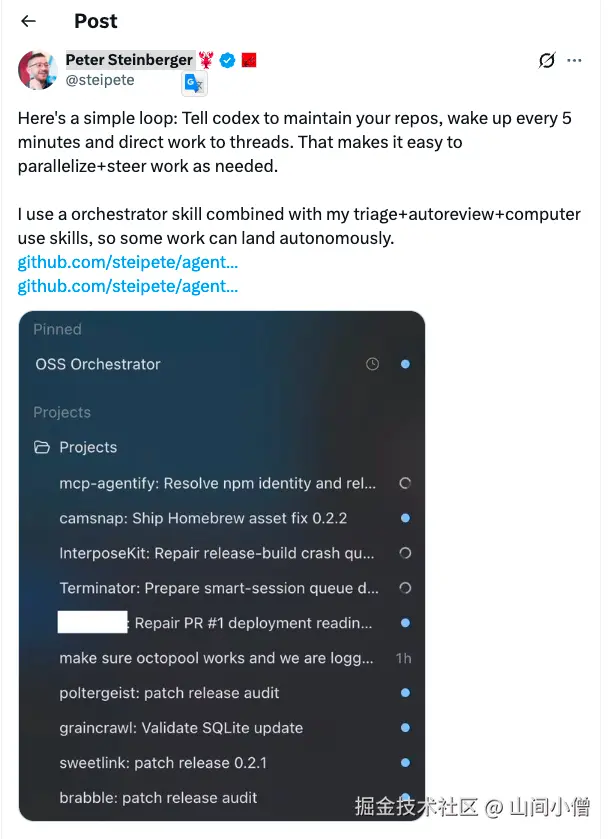611x839 pixels.
Task: Open the first github.com/steipete/agent link
Action: [x=128, y=262]
